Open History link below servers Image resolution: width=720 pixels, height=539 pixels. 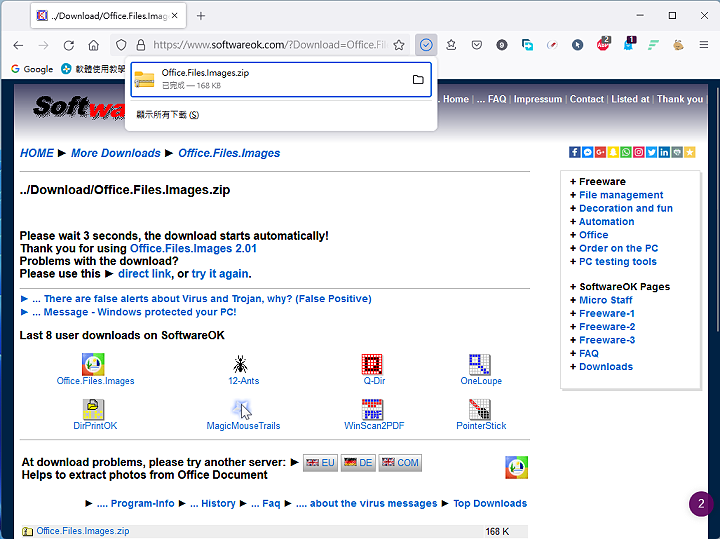[x=213, y=504]
